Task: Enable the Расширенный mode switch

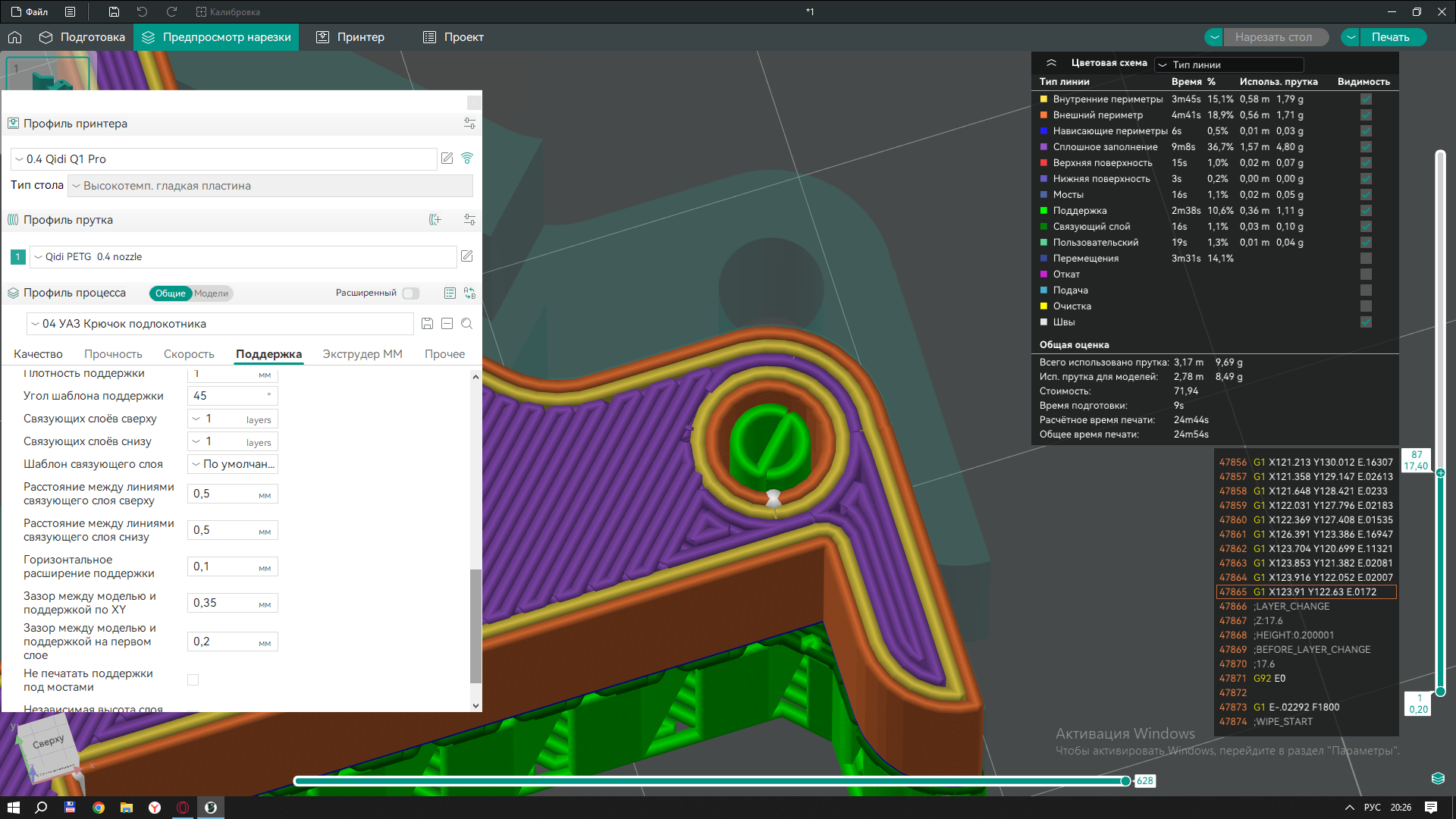Action: pos(410,293)
